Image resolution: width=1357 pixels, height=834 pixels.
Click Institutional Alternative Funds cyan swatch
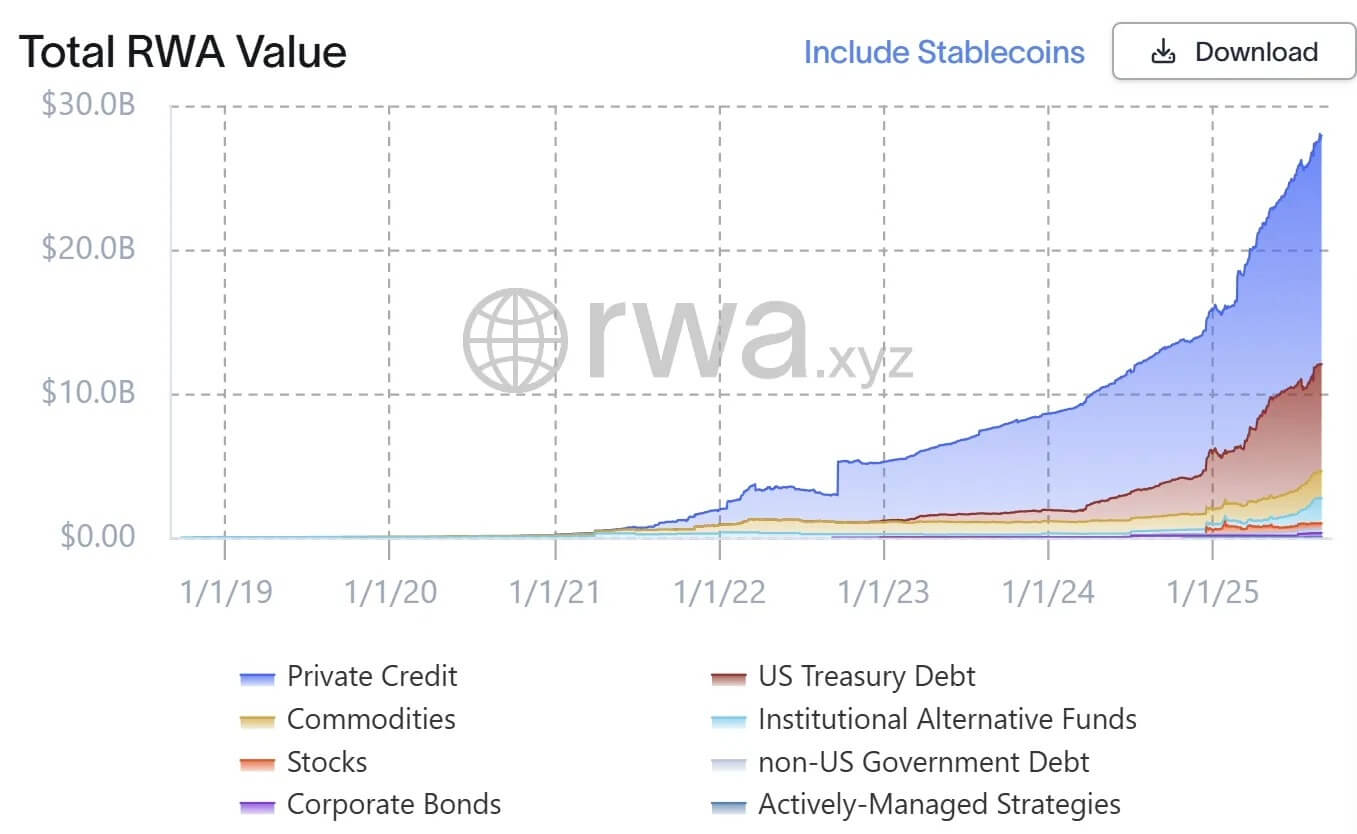[x=728, y=722]
